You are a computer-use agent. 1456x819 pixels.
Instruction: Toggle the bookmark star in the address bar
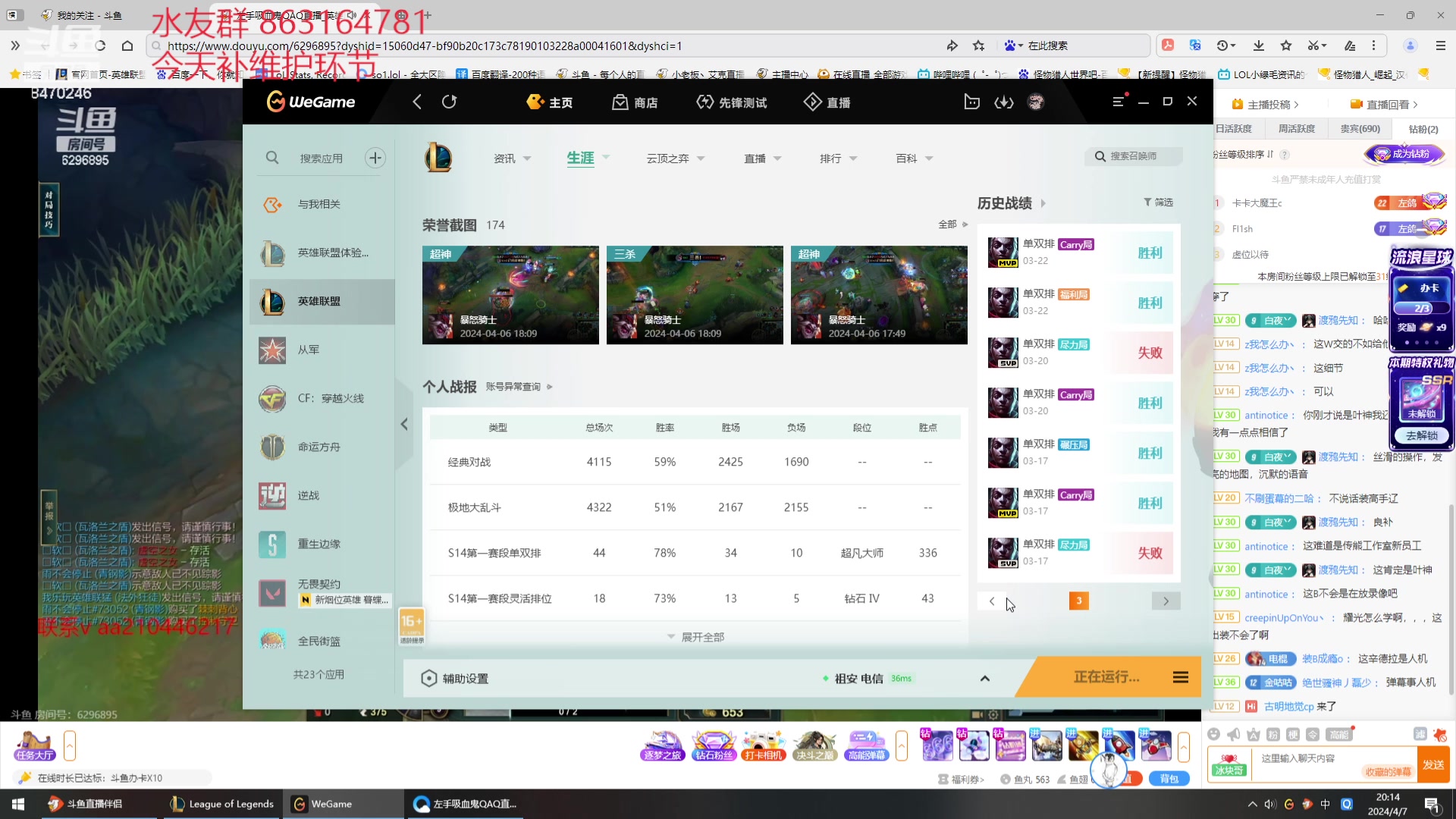tap(979, 45)
